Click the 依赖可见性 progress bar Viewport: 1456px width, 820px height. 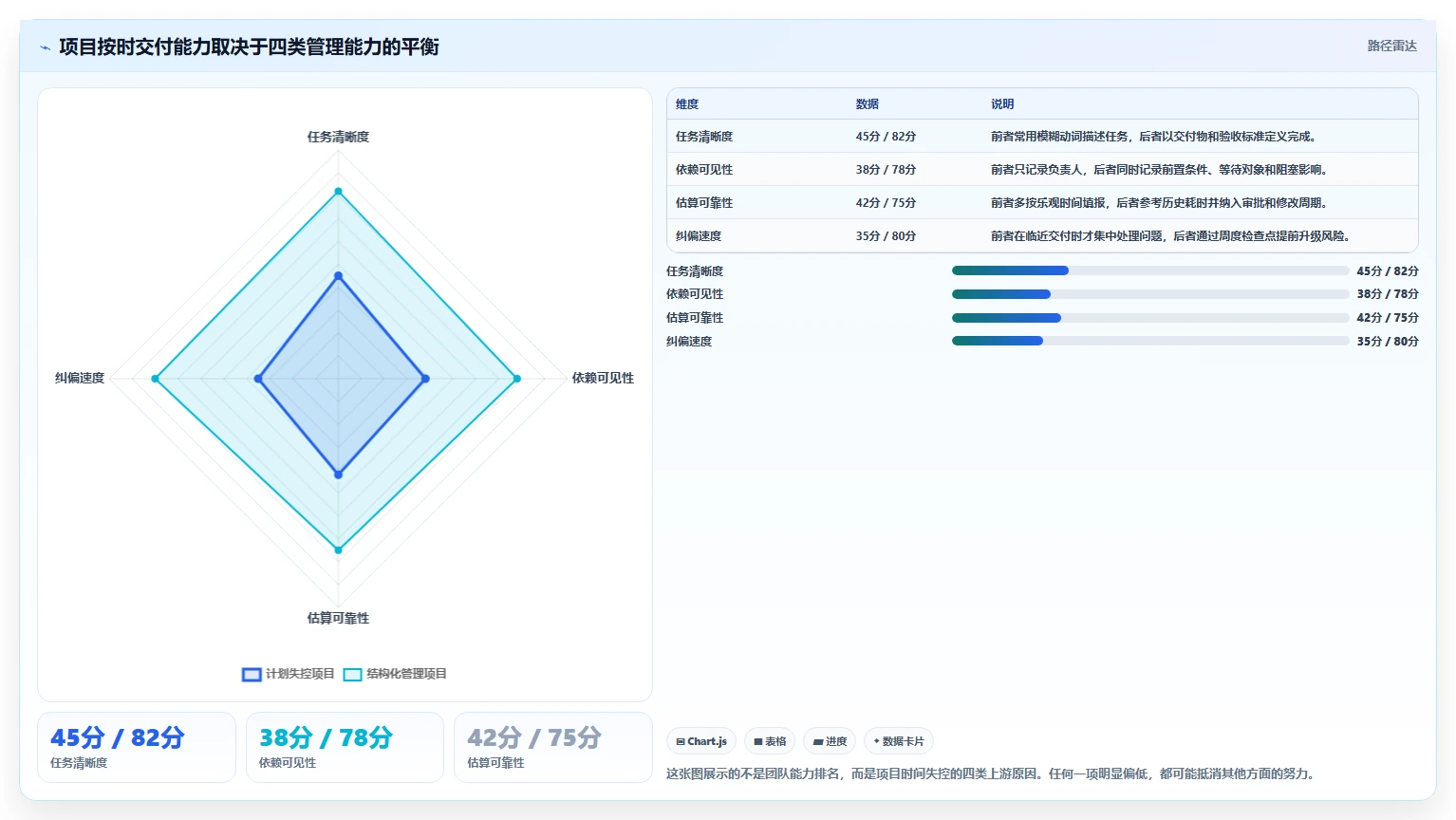[1150, 294]
